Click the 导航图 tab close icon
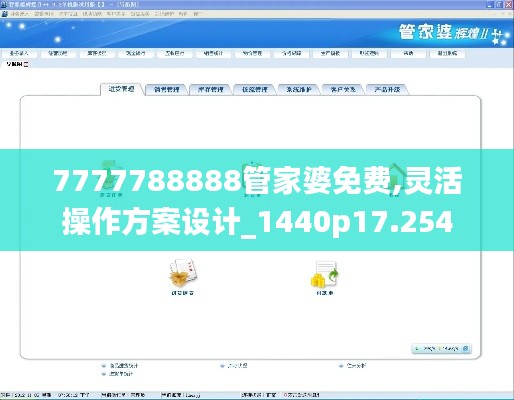514x400 pixels. (26, 64)
